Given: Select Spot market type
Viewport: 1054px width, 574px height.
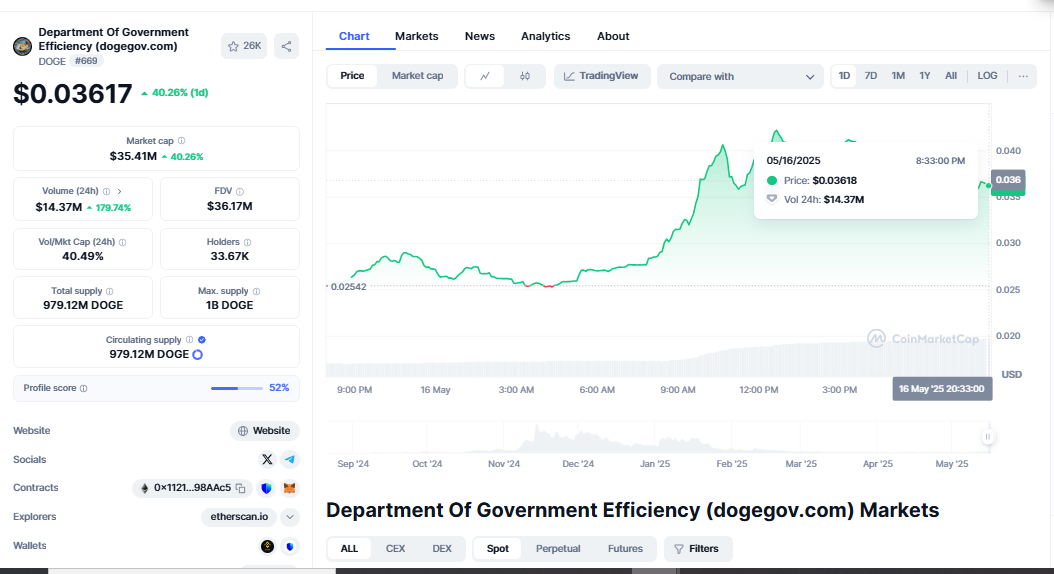Looking at the screenshot, I should [497, 548].
